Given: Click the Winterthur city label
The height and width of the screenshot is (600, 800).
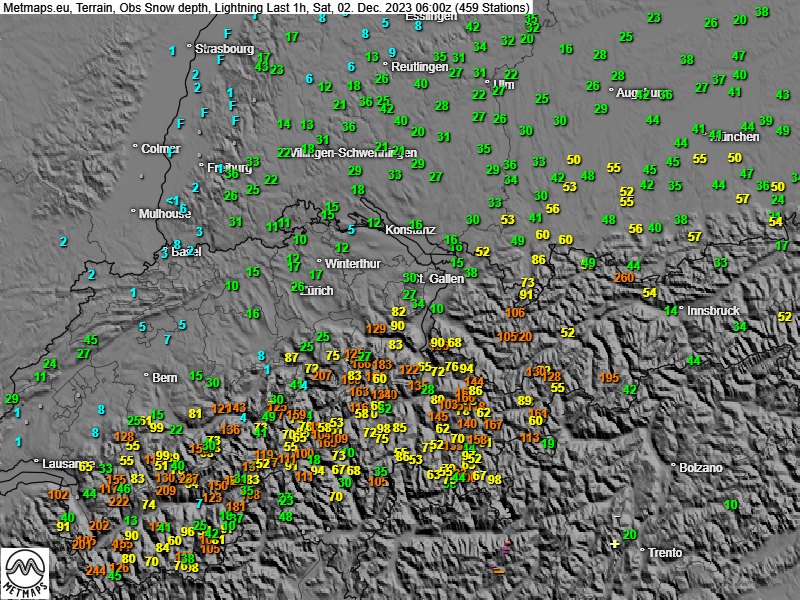Looking at the screenshot, I should 354,264.
